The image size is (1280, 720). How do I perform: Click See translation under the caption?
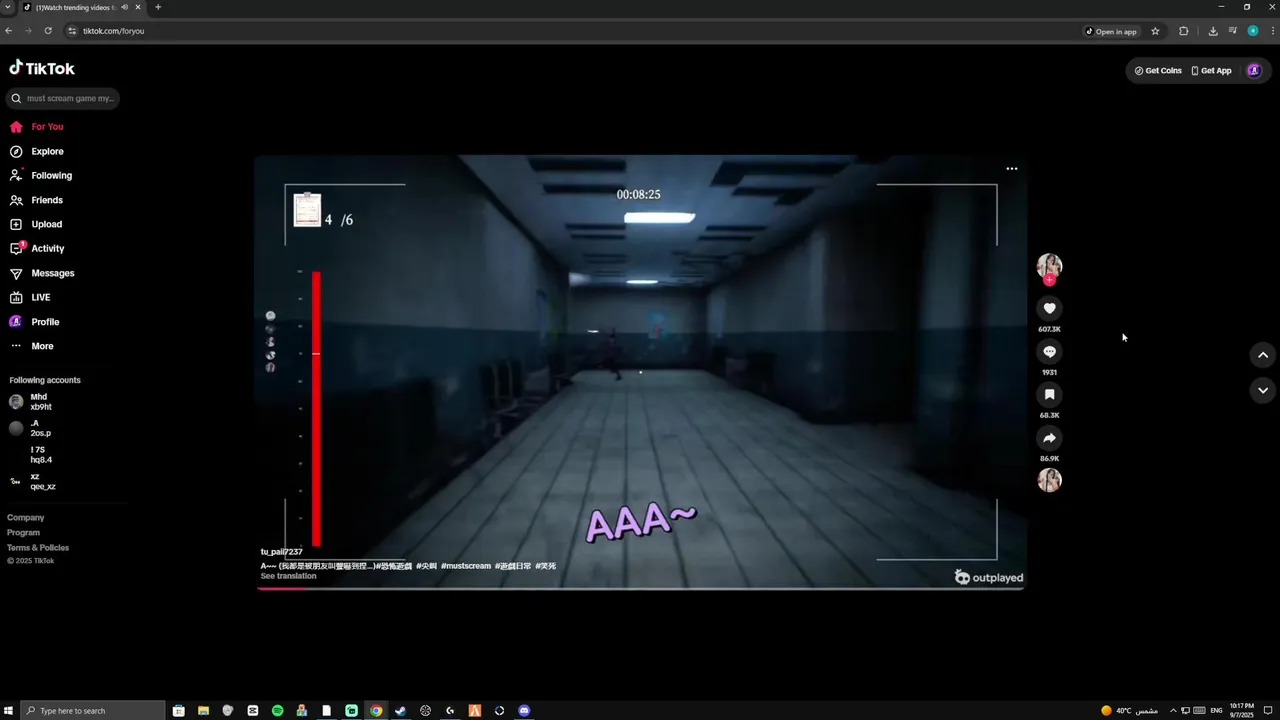coord(288,576)
